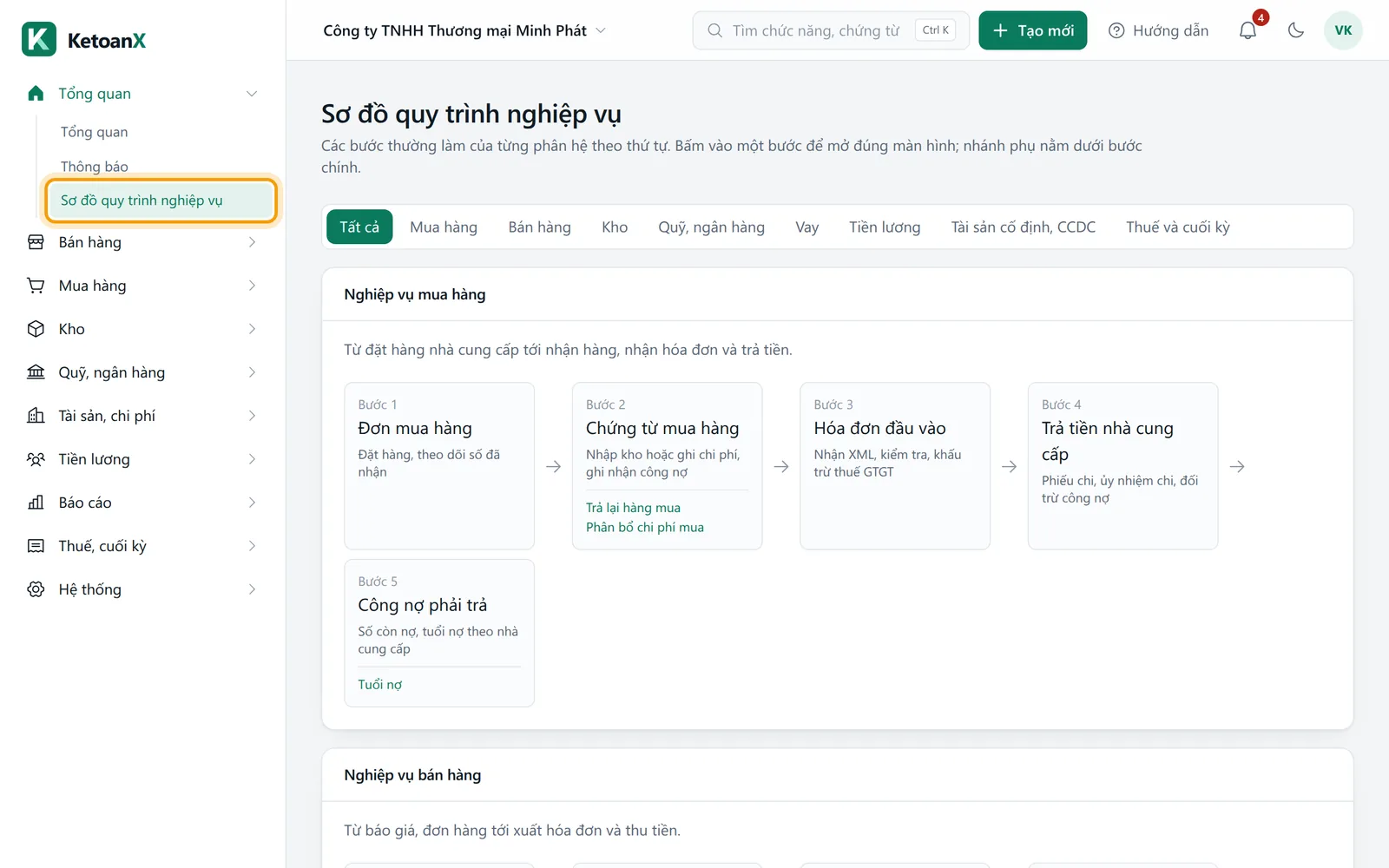This screenshot has height=868, width=1389.
Task: Open the company selector Minh Phát dropdown
Action: click(464, 30)
